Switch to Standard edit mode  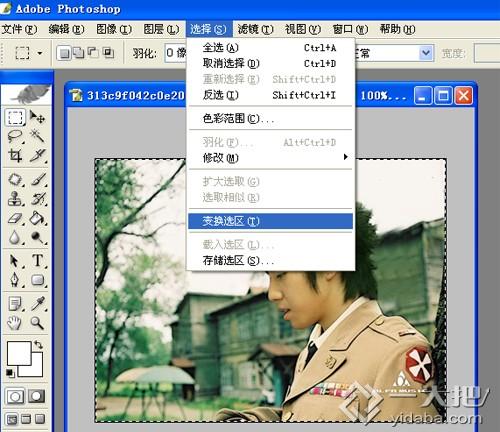(15, 396)
